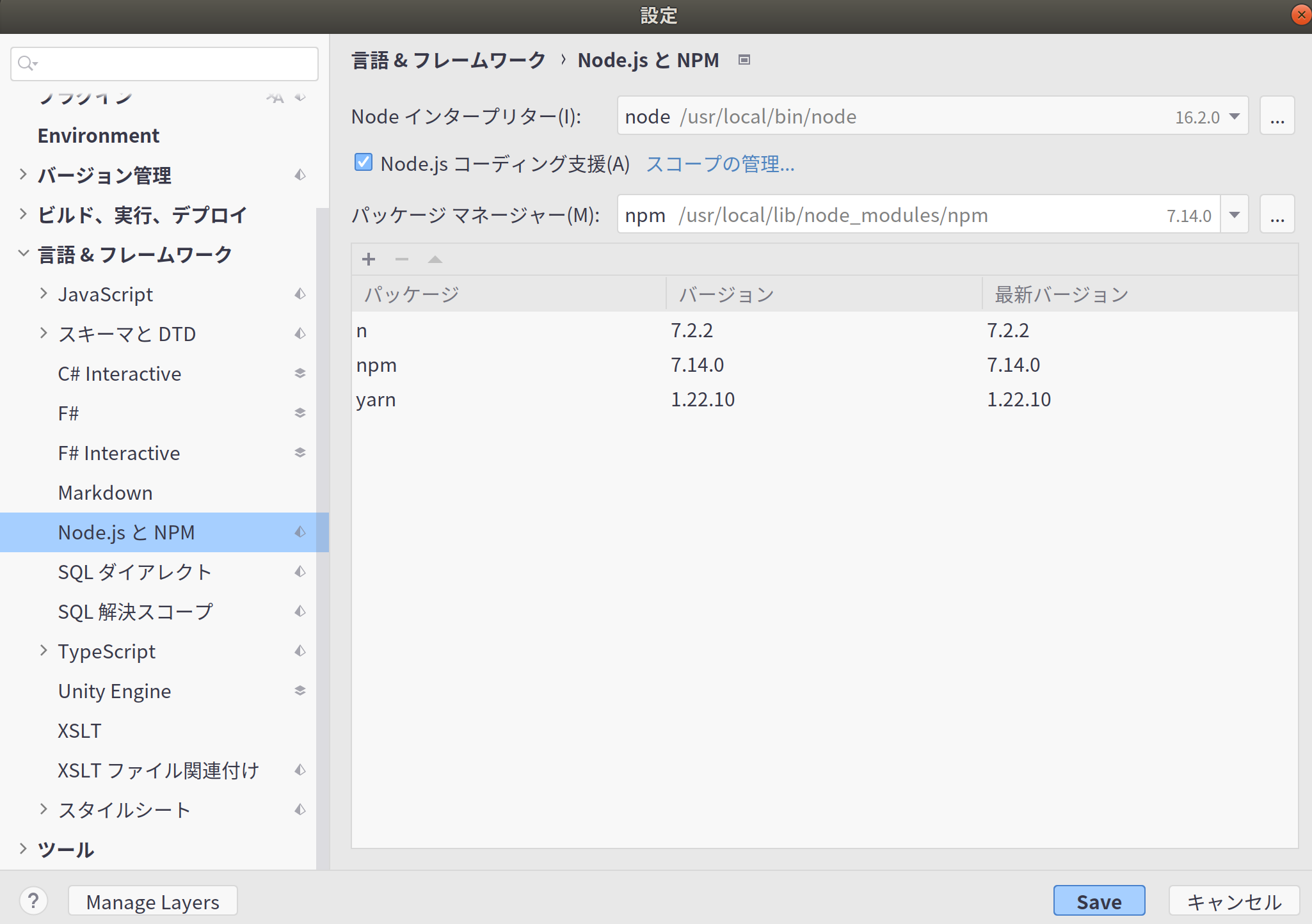This screenshot has width=1312, height=924.
Task: Open the Environment settings page
Action: (98, 135)
